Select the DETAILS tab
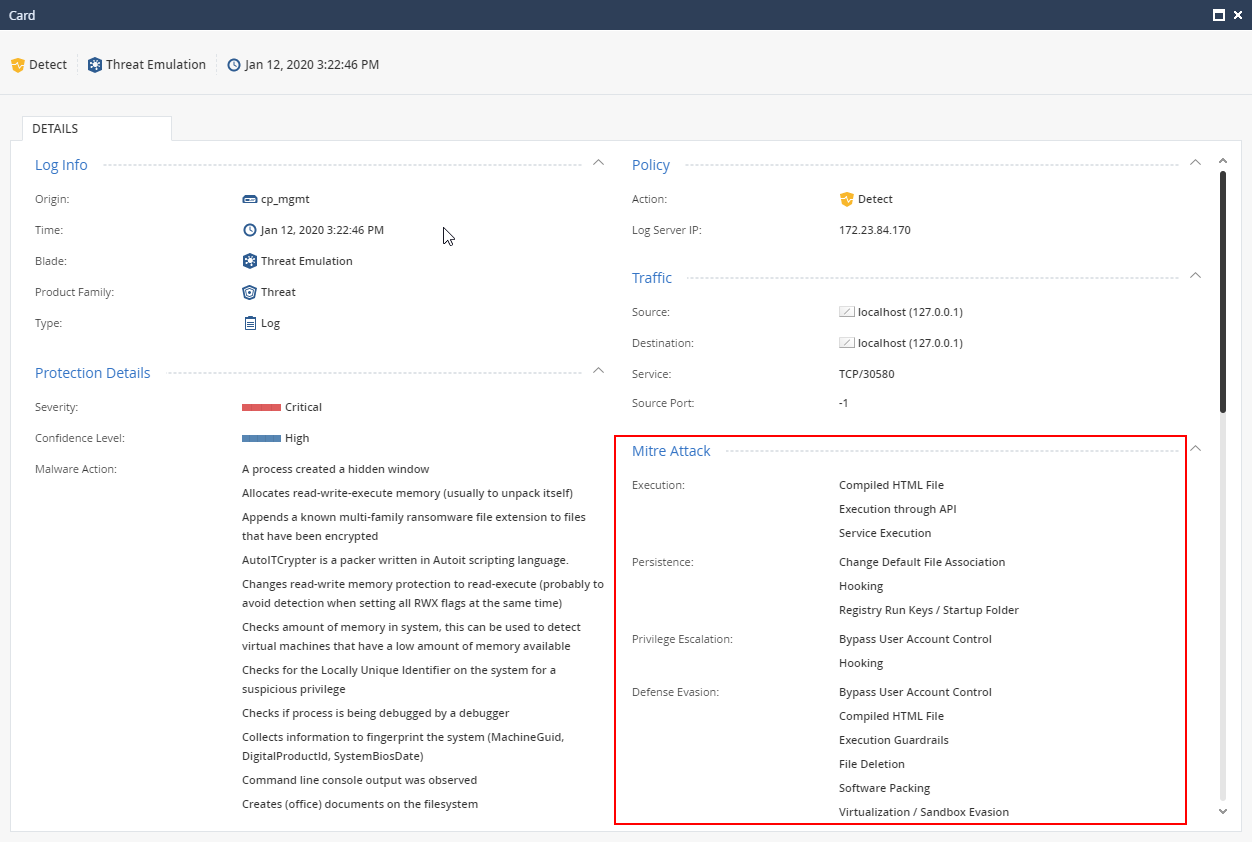Viewport: 1252px width, 842px height. [x=55, y=129]
